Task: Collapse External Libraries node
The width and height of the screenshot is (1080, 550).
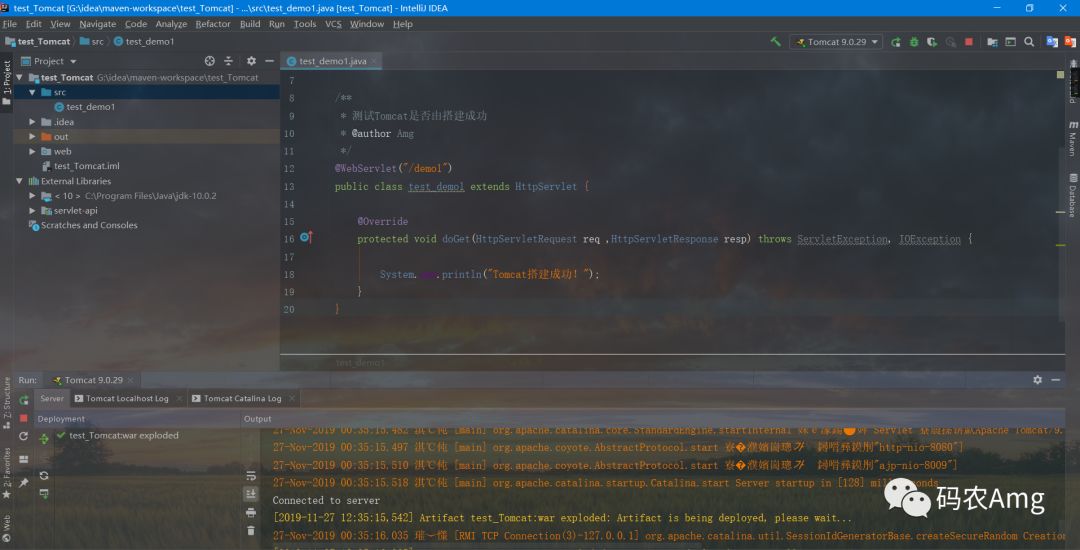Action: [19, 181]
